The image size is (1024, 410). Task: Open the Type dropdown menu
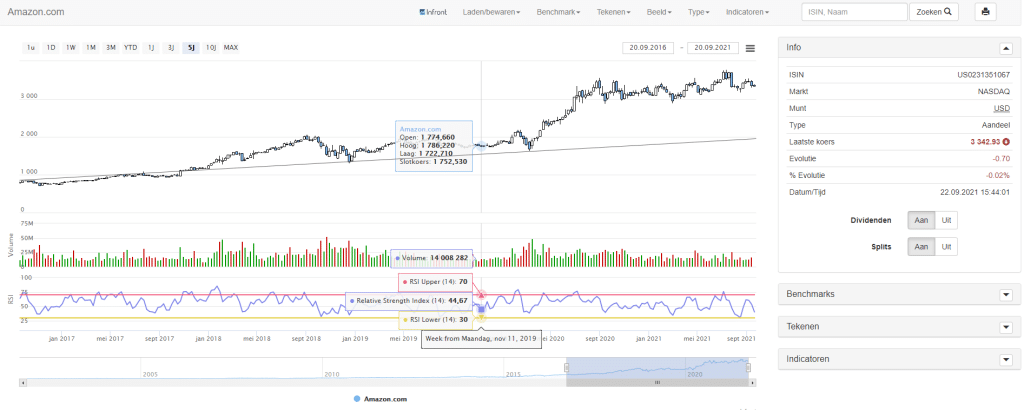[x=699, y=12]
